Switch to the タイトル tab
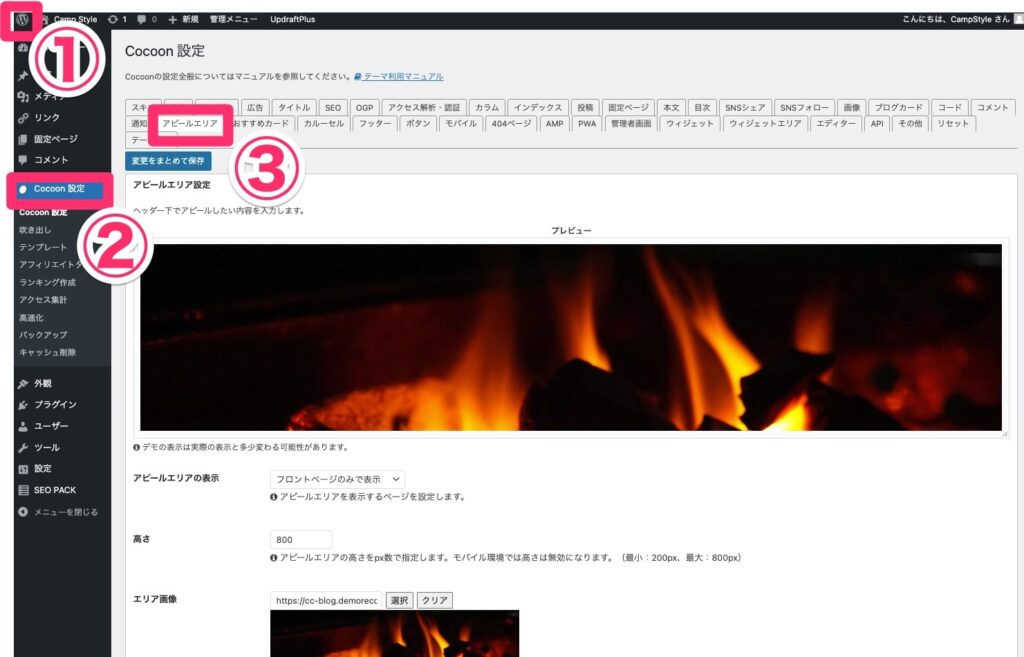This screenshot has height=657, width=1024. (x=295, y=108)
